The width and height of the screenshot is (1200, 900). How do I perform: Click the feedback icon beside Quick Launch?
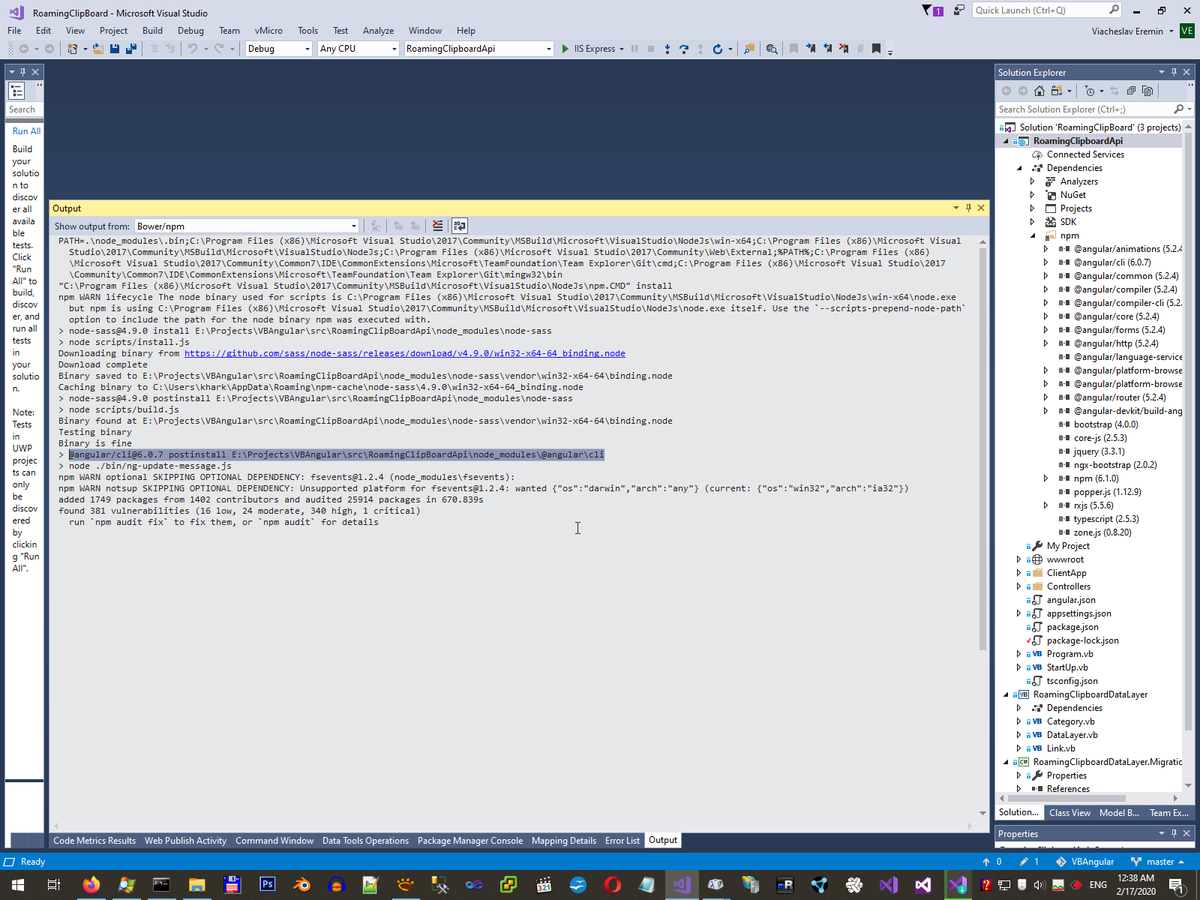pos(959,10)
